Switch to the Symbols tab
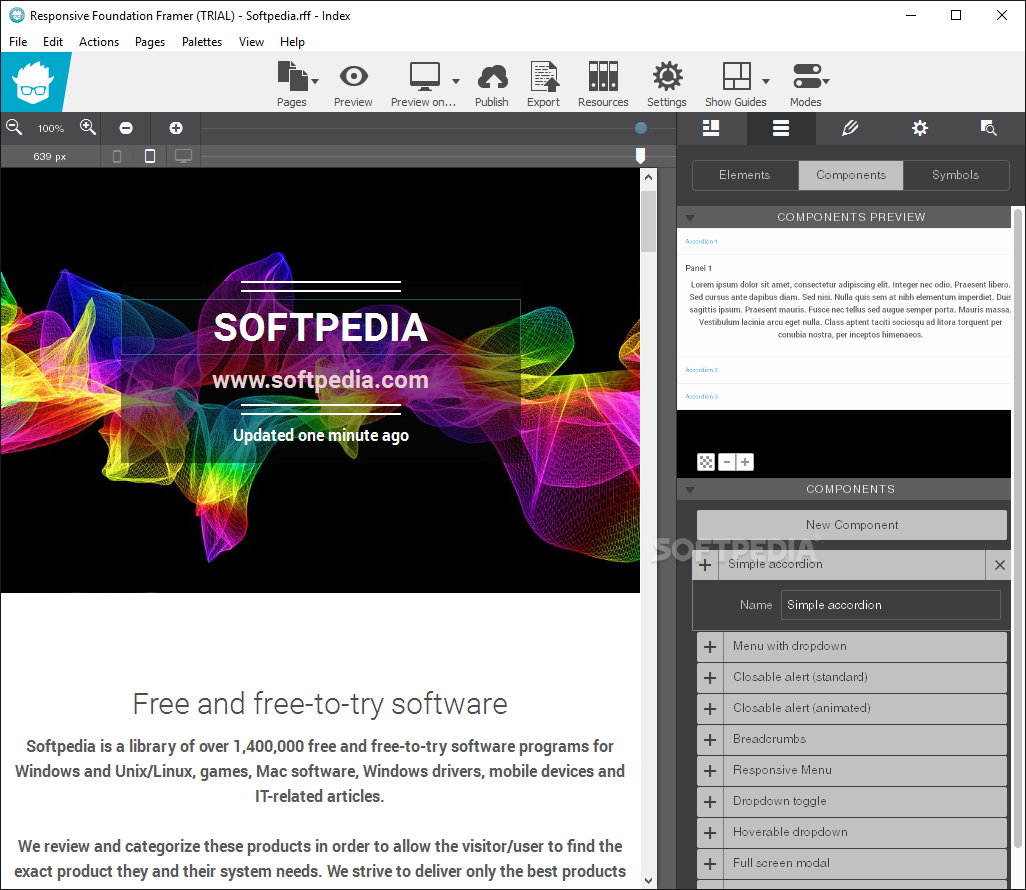The height and width of the screenshot is (890, 1026). pyautogui.click(x=956, y=175)
